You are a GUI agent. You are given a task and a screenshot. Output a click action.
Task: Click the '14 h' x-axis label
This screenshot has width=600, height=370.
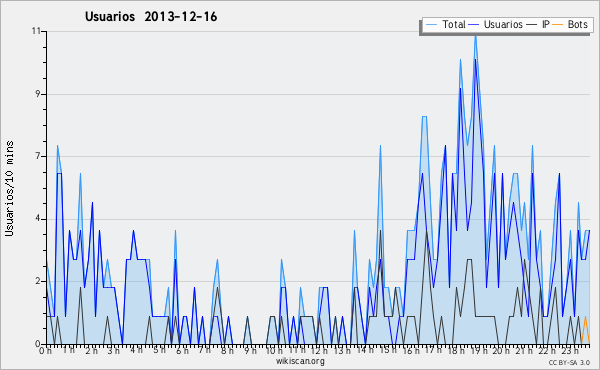point(364,350)
